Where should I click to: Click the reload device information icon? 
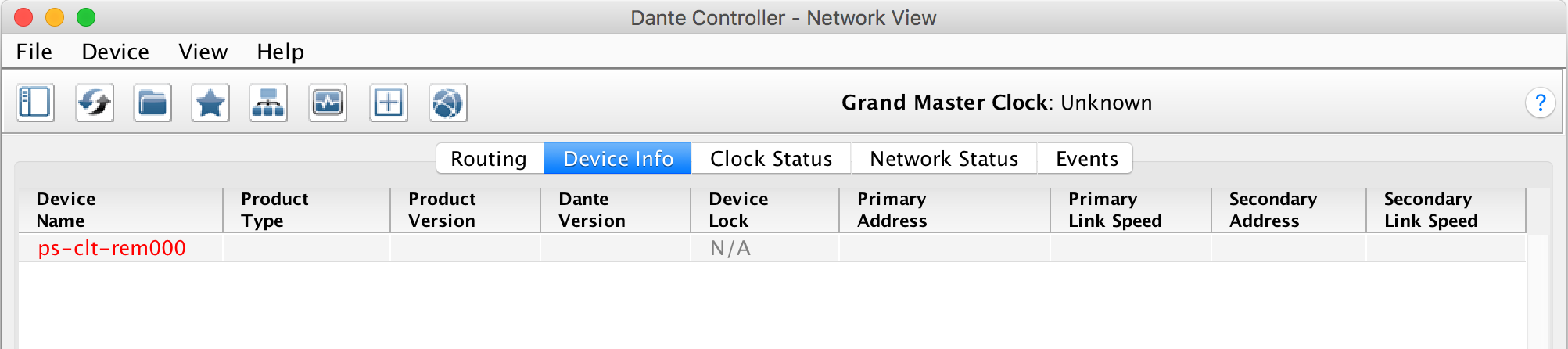[x=95, y=103]
